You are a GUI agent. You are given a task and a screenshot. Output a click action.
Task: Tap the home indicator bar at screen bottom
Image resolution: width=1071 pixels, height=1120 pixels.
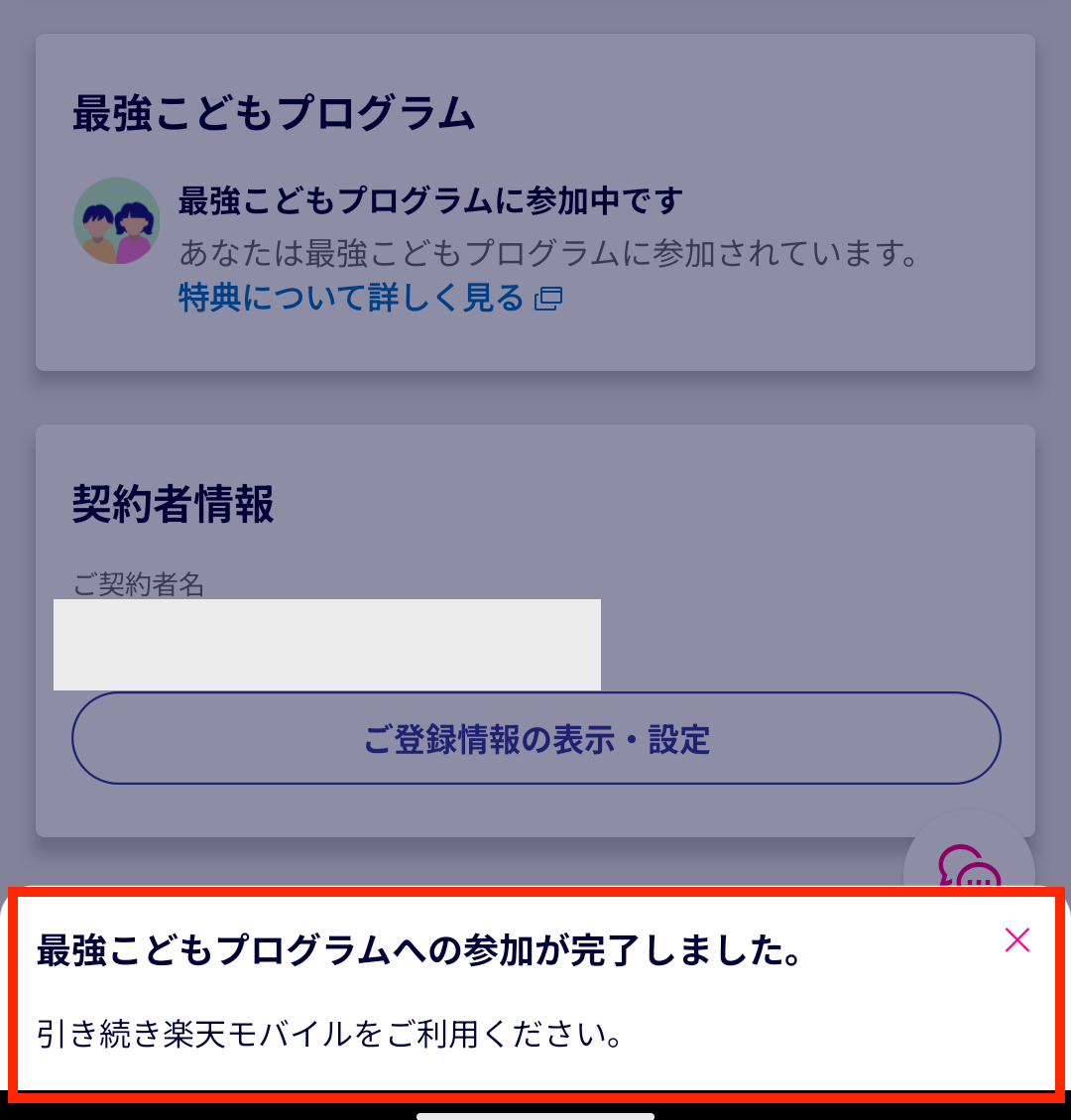[x=535, y=1116]
